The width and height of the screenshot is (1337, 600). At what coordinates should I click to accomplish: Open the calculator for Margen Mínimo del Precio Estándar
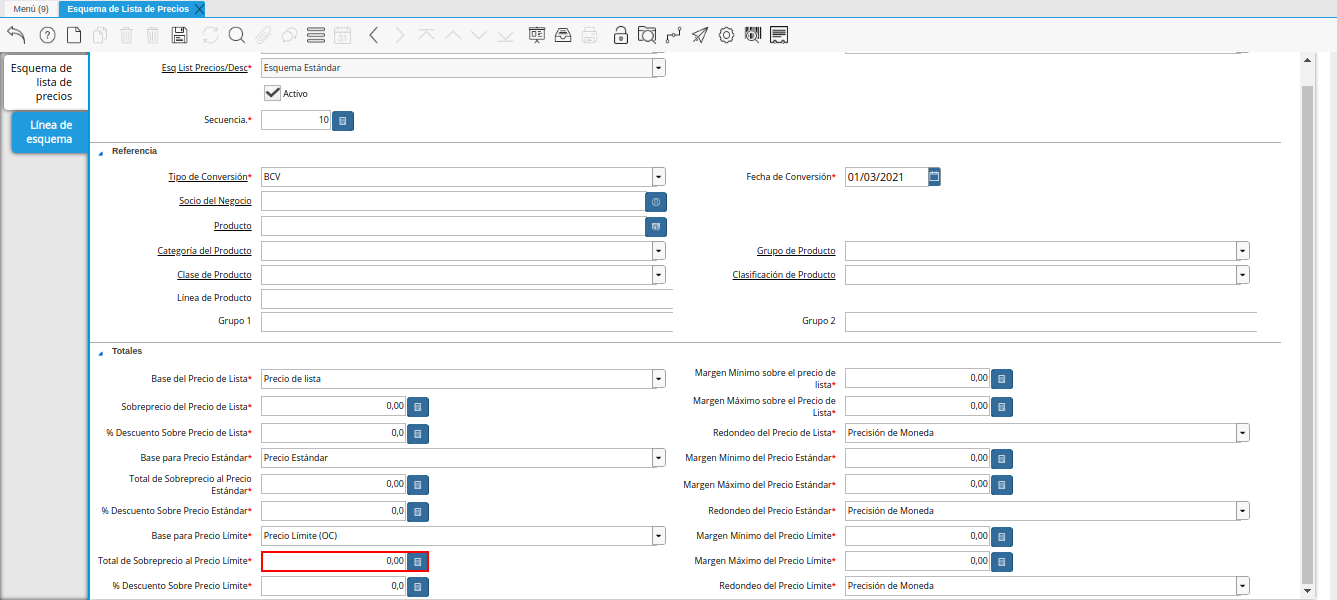1002,458
